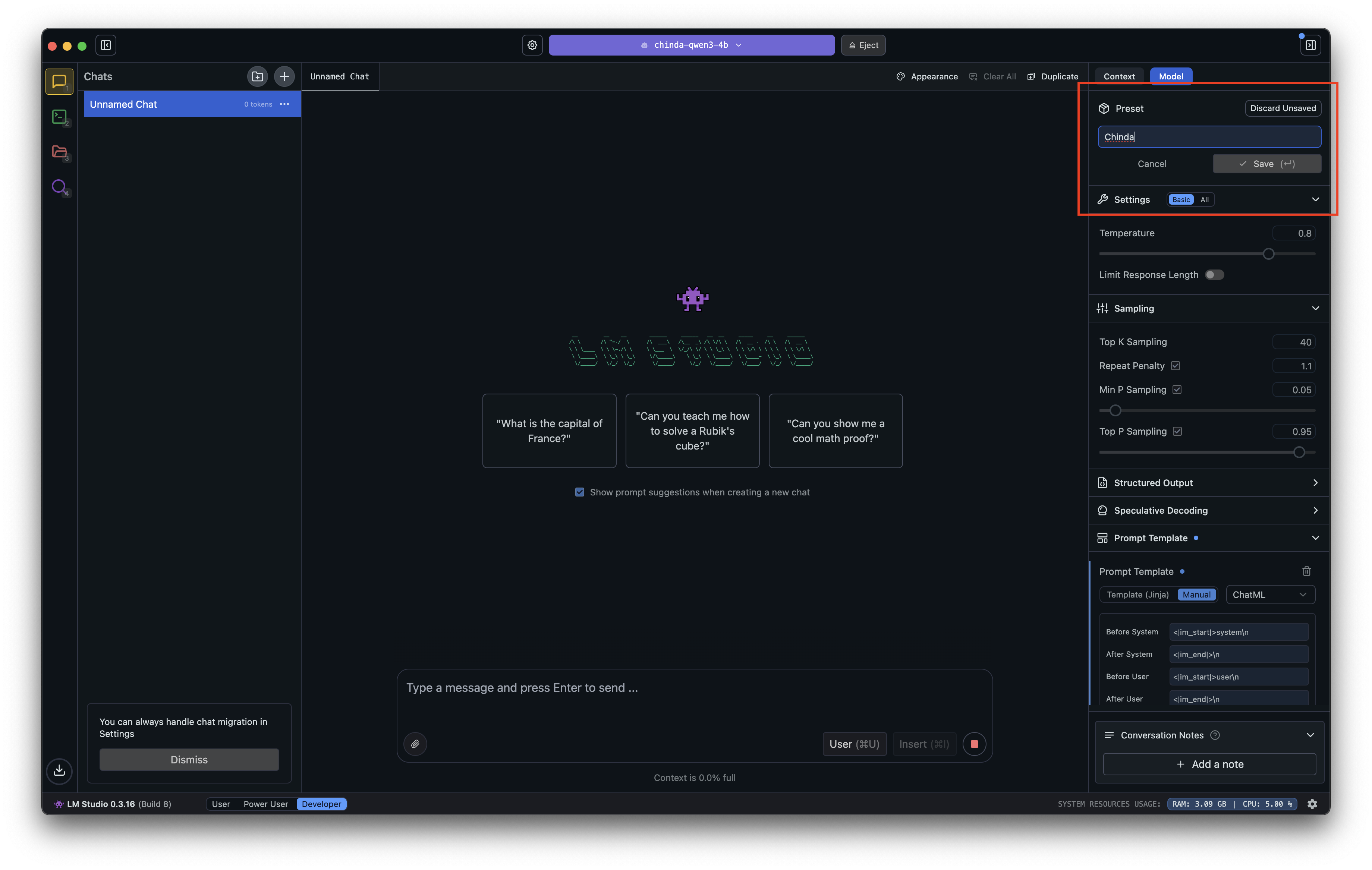
Task: Click the Temperature slider handle
Action: 1268,254
